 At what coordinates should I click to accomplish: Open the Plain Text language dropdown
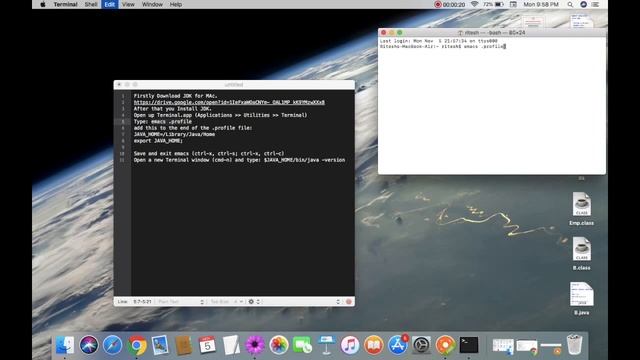(x=180, y=302)
